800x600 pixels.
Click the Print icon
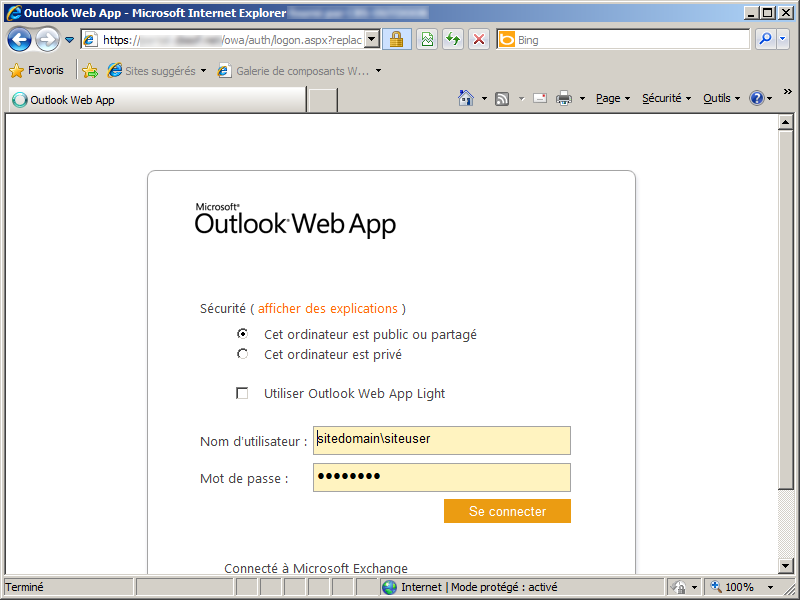(564, 98)
